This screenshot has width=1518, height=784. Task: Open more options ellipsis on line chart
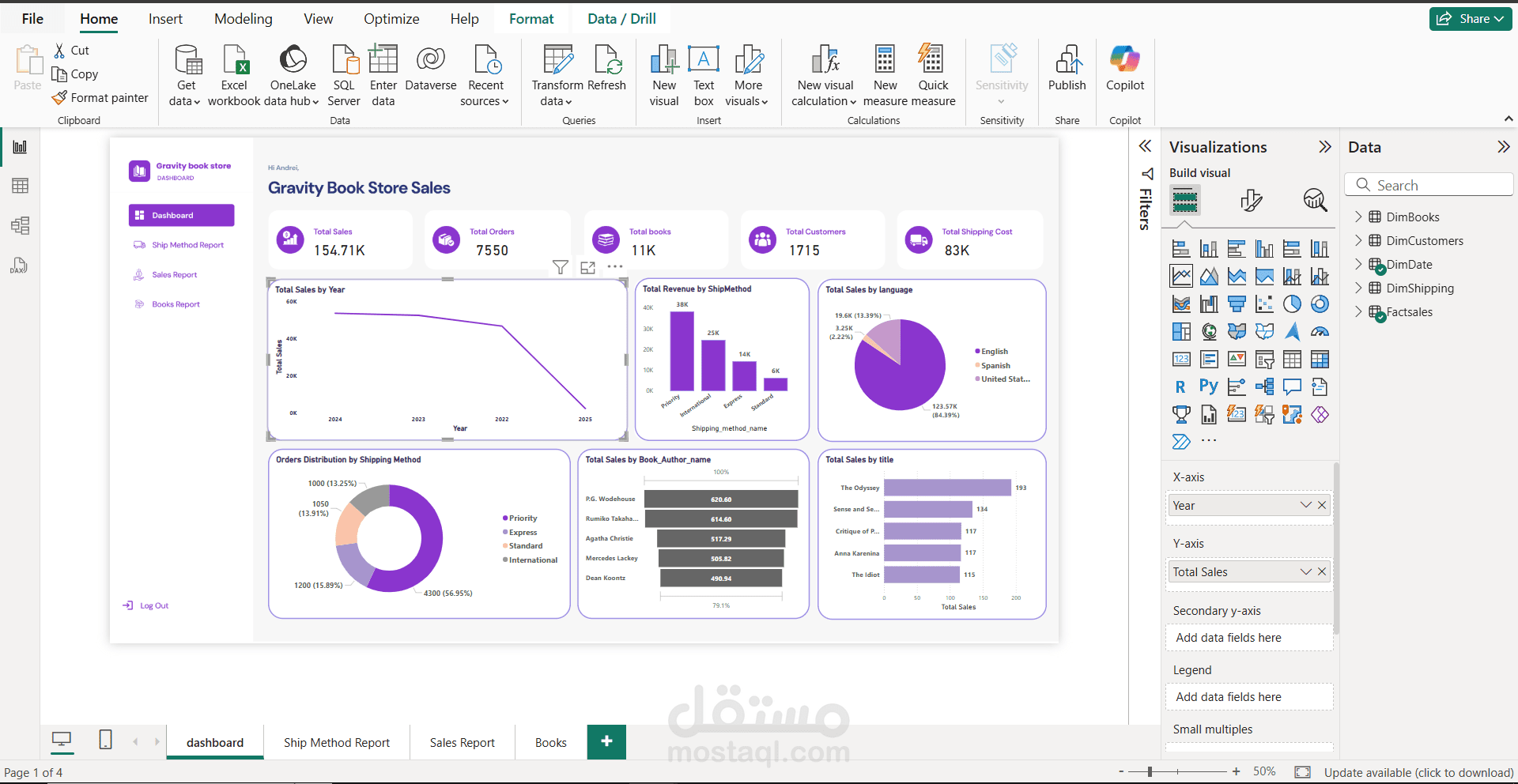(x=615, y=267)
